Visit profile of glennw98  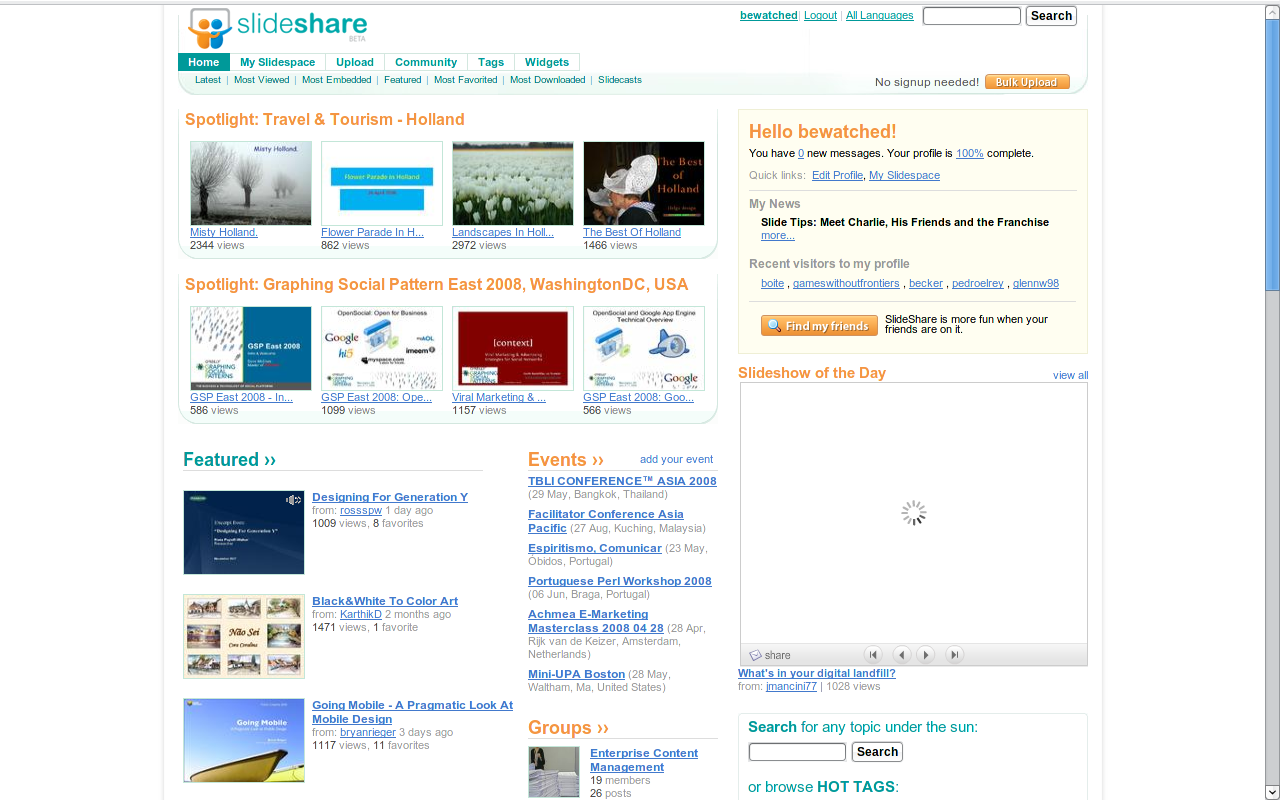[x=1036, y=284]
